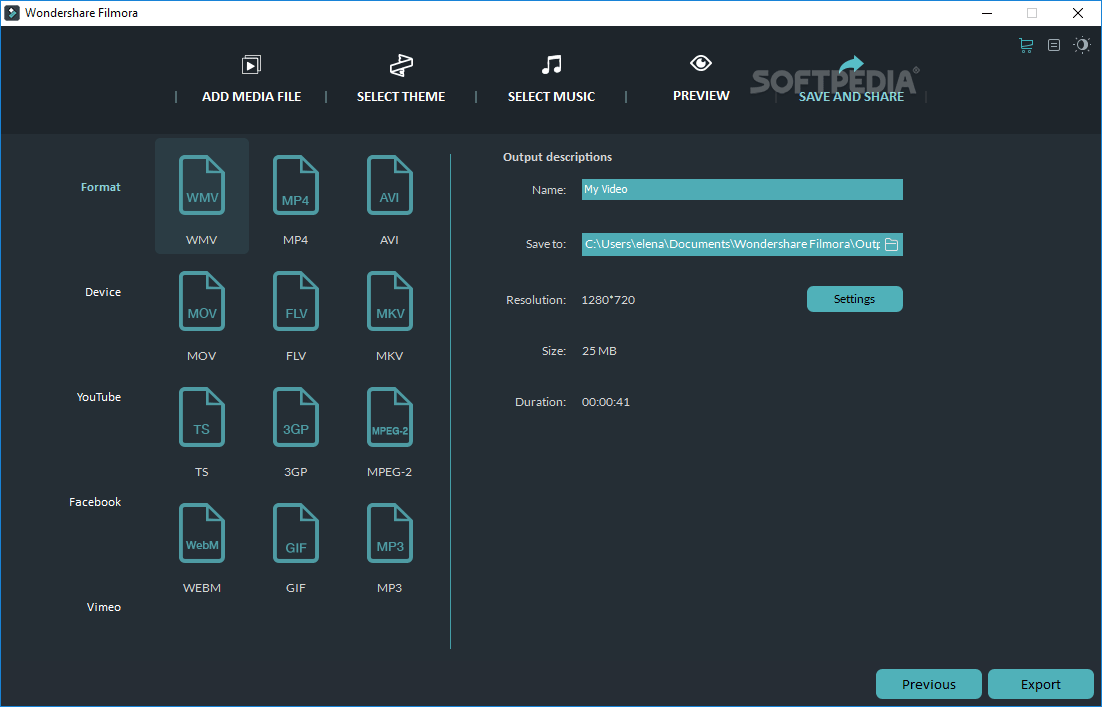Image resolution: width=1102 pixels, height=707 pixels.
Task: Pick MP3 audio format icon
Action: point(390,533)
